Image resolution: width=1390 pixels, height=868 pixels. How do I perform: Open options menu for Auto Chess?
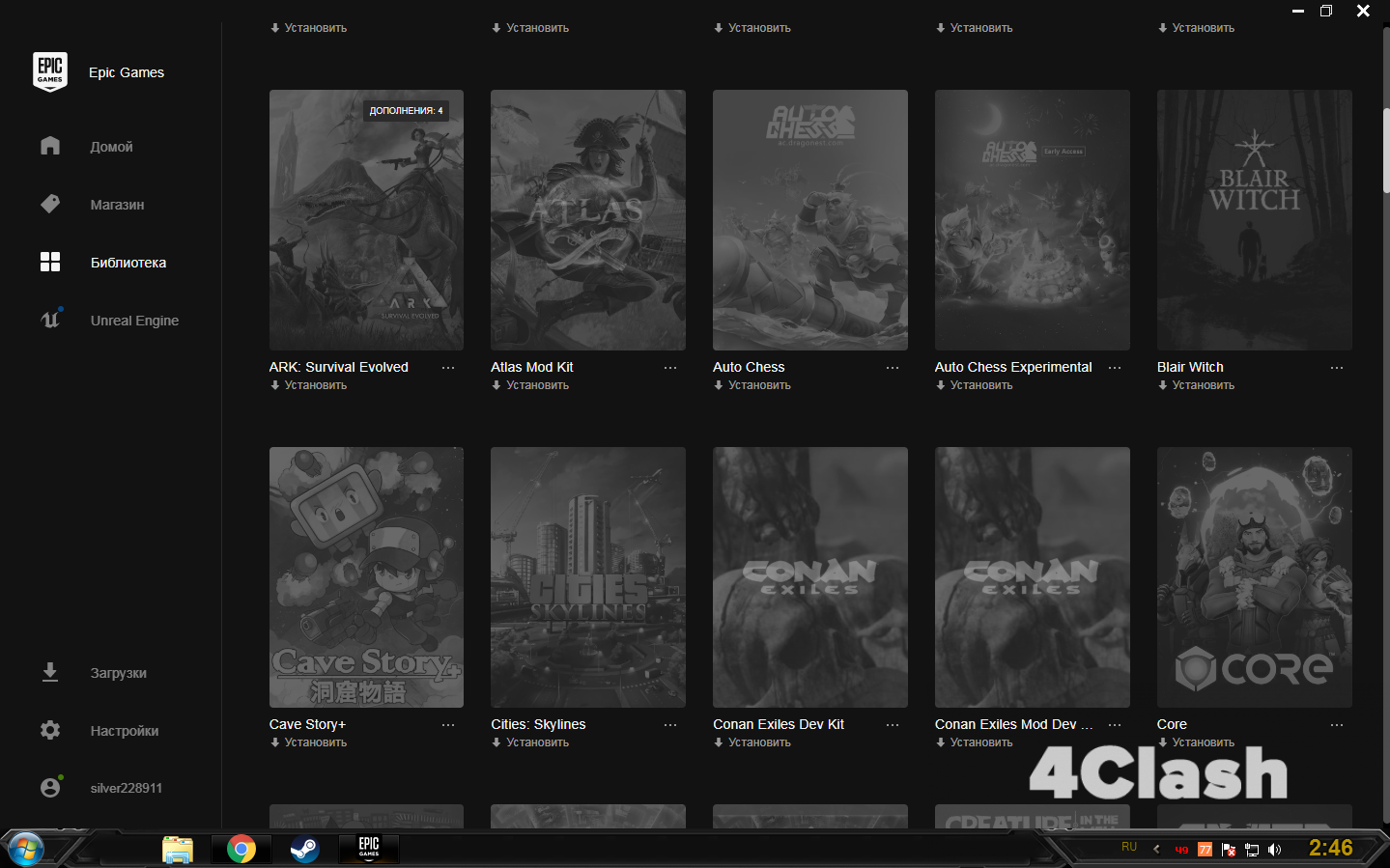(x=893, y=368)
